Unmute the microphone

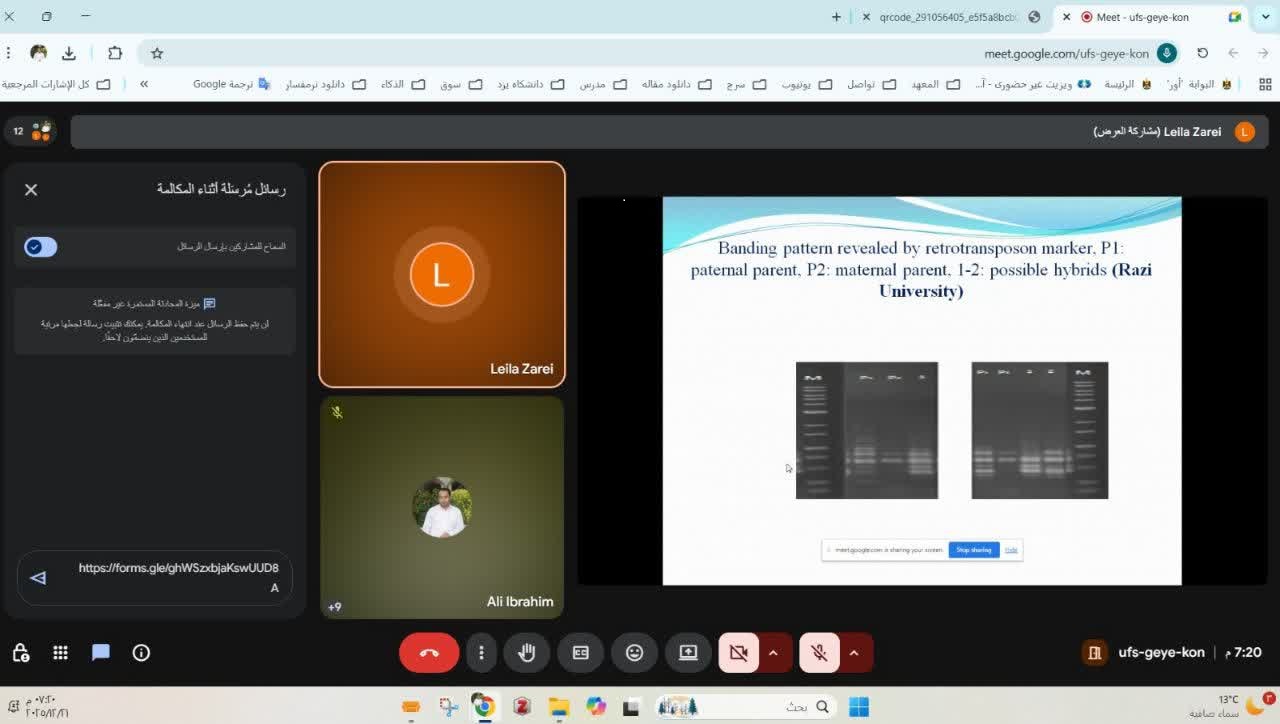[819, 653]
